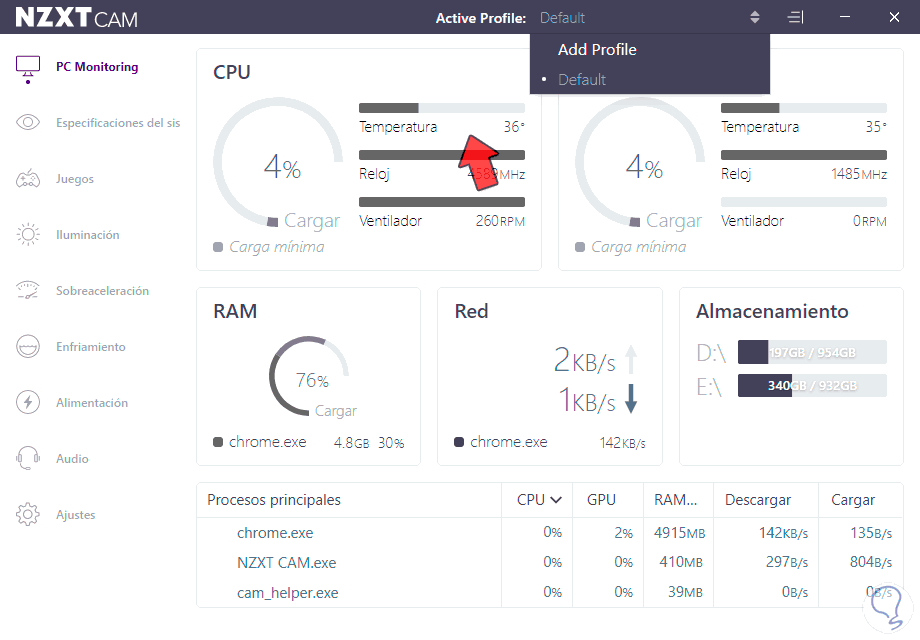Click the D:\ drive usage bar

pyautogui.click(x=812, y=352)
